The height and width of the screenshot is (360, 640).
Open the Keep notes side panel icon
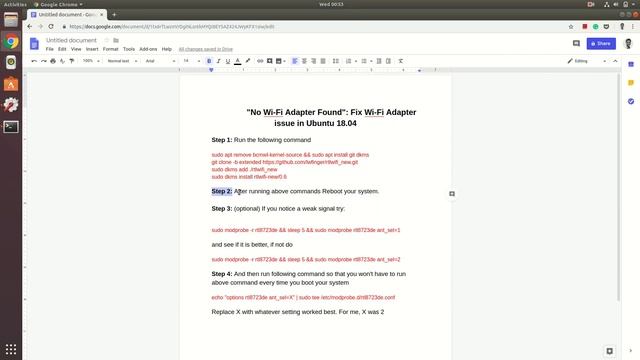pyautogui.click(x=631, y=83)
